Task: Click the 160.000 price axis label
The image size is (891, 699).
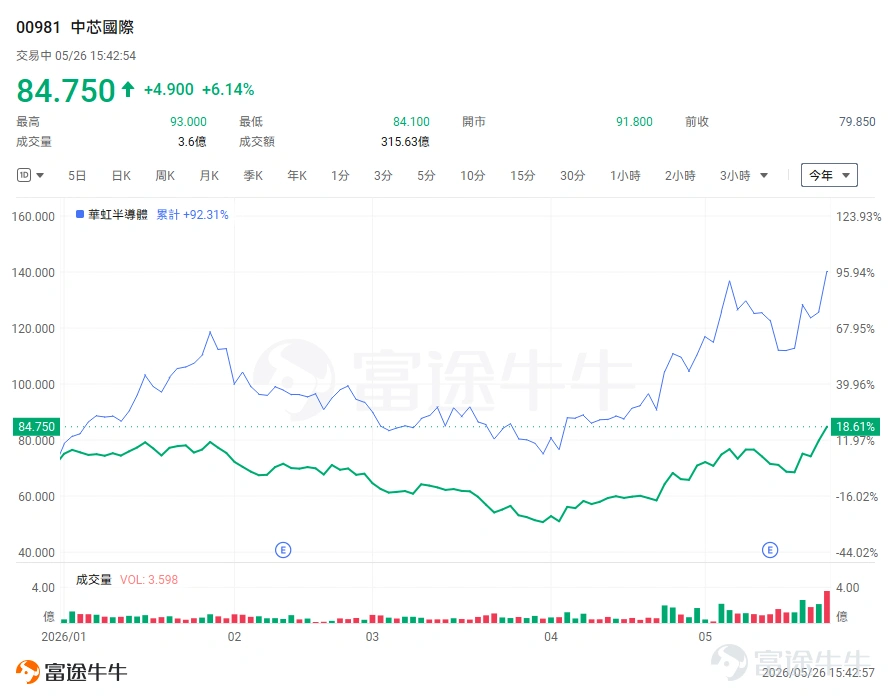Action: (33, 217)
